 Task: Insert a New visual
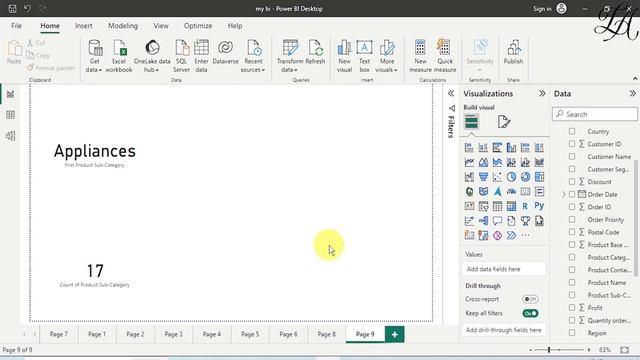[344, 56]
